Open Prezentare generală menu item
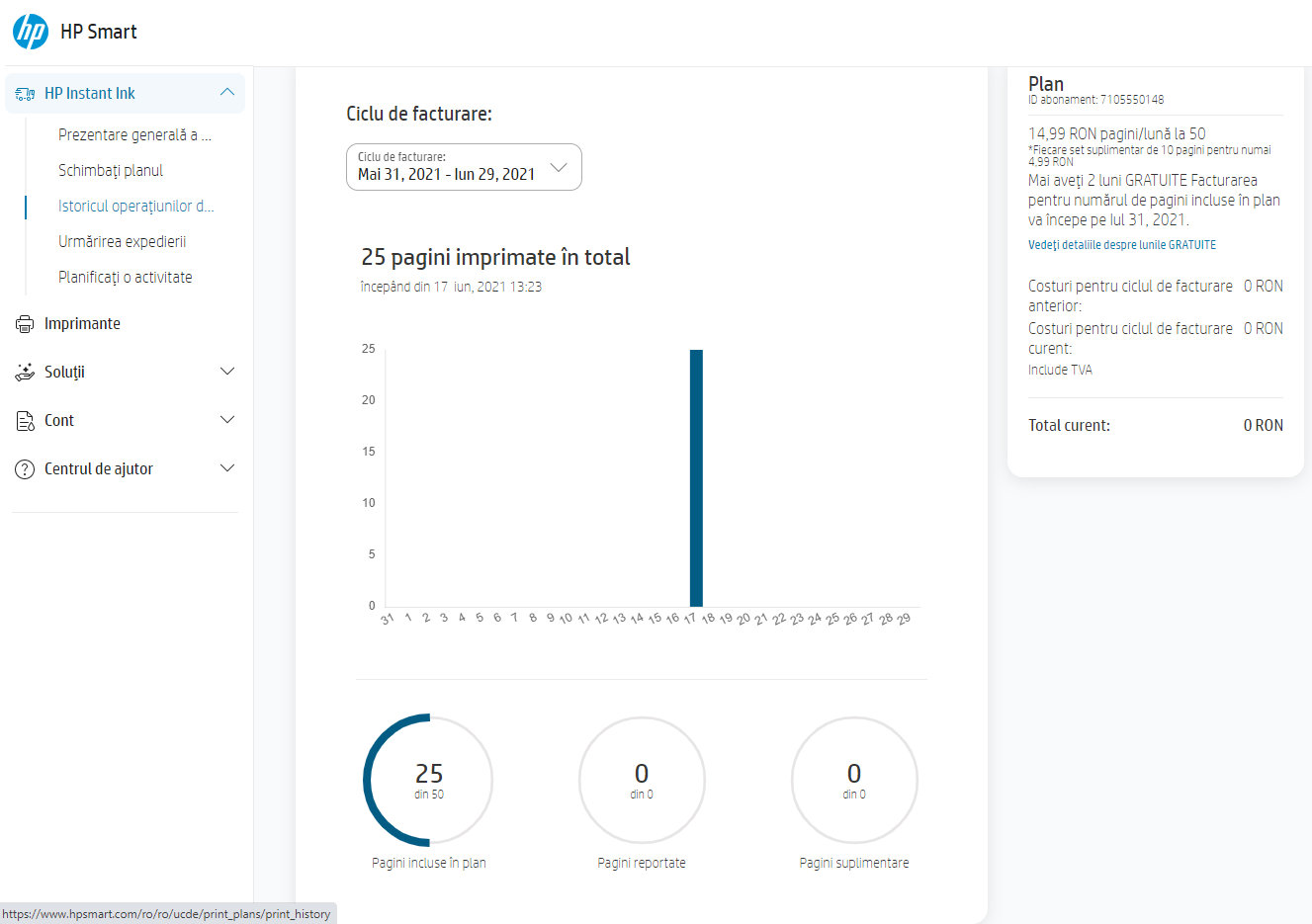 [x=134, y=134]
